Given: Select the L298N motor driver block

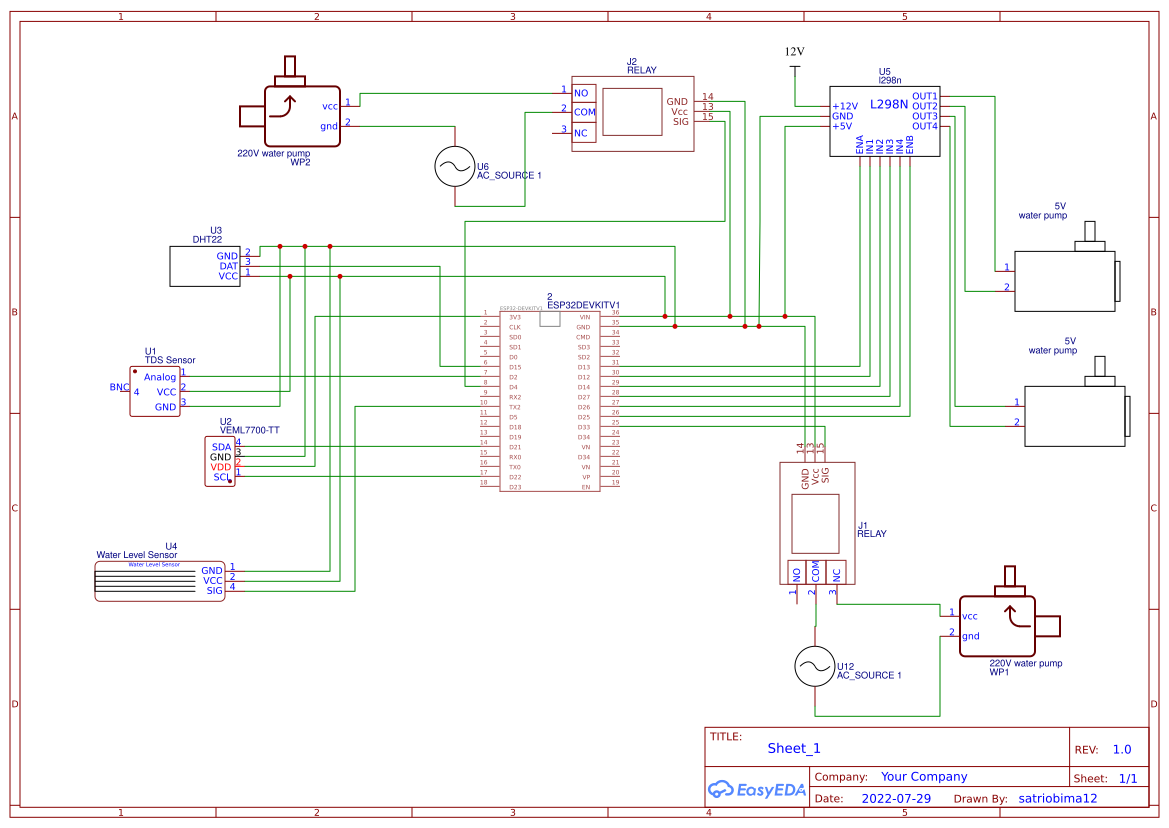Looking at the screenshot, I should point(885,121).
